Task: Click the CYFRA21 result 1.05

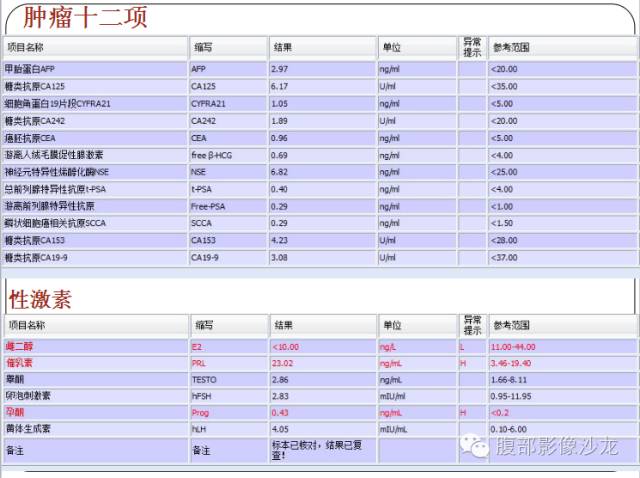Action: pyautogui.click(x=280, y=104)
